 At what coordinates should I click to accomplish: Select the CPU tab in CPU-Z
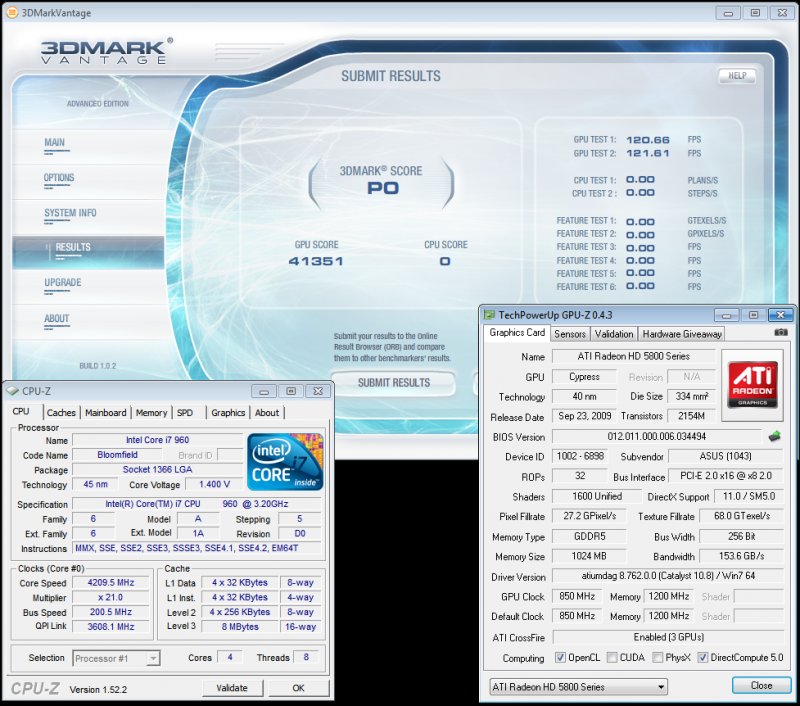click(21, 412)
